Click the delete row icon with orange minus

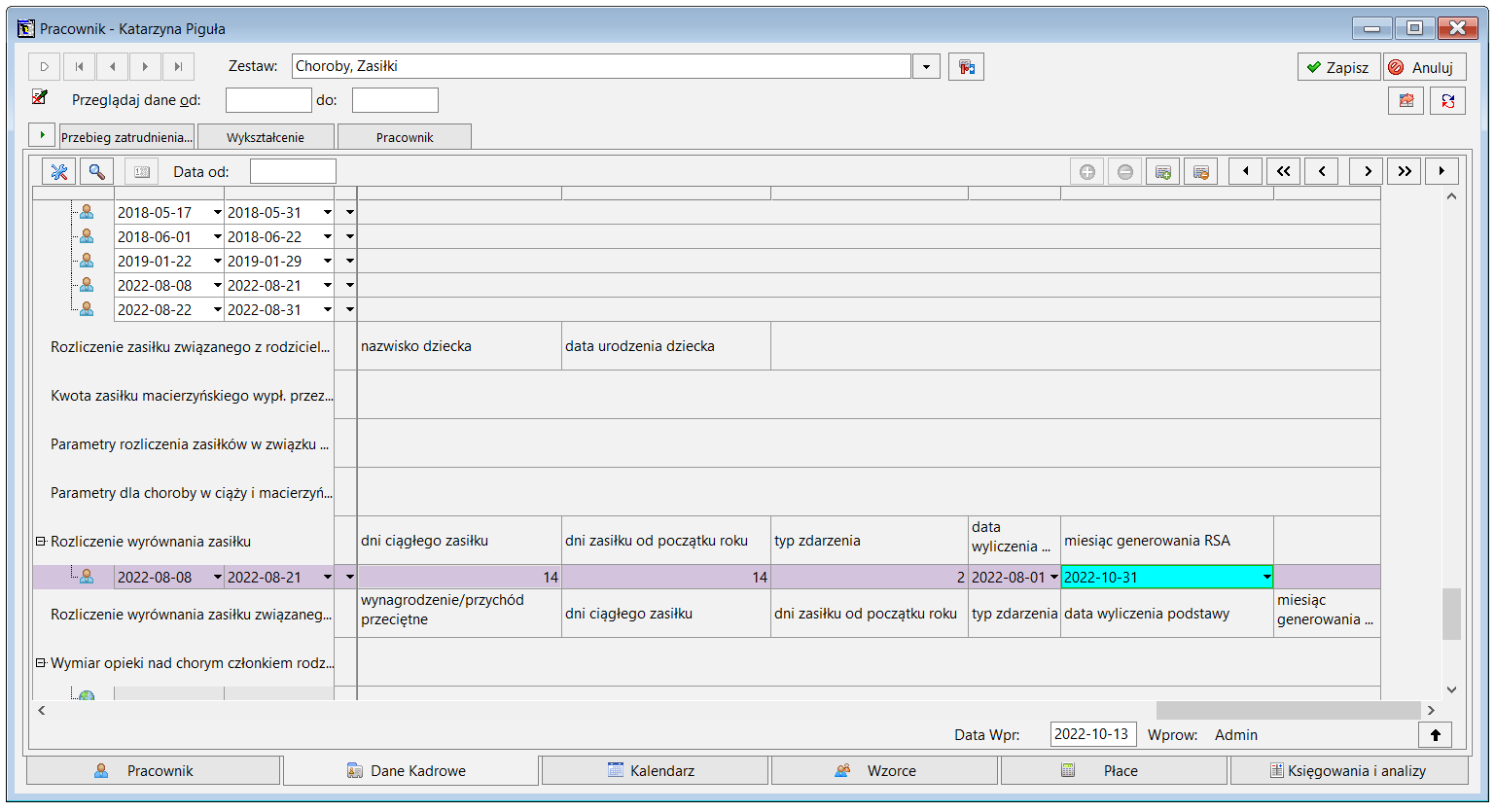click(1201, 172)
